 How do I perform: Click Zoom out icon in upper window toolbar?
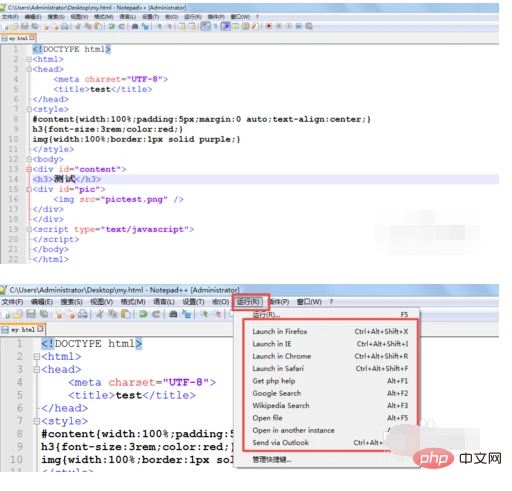(169, 26)
